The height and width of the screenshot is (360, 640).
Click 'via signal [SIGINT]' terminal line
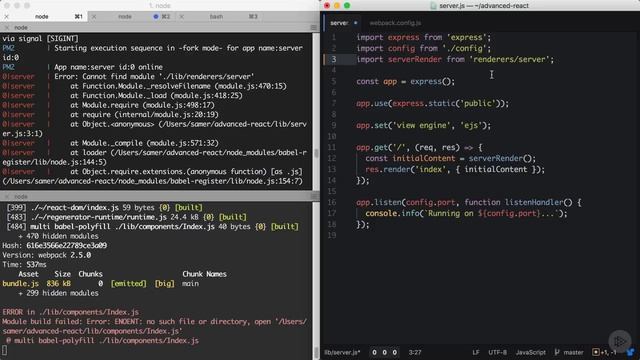click(x=40, y=39)
